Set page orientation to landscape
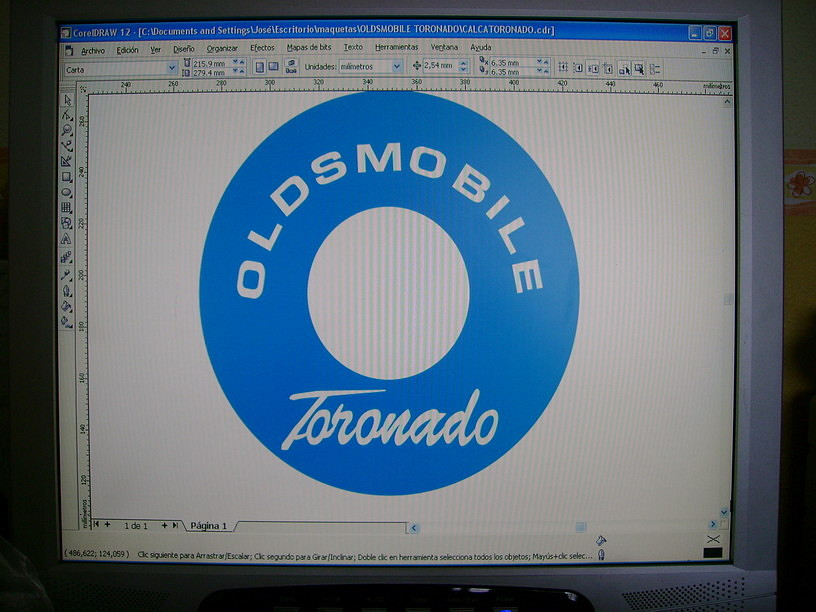Viewport: 816px width, 612px height. [x=273, y=67]
